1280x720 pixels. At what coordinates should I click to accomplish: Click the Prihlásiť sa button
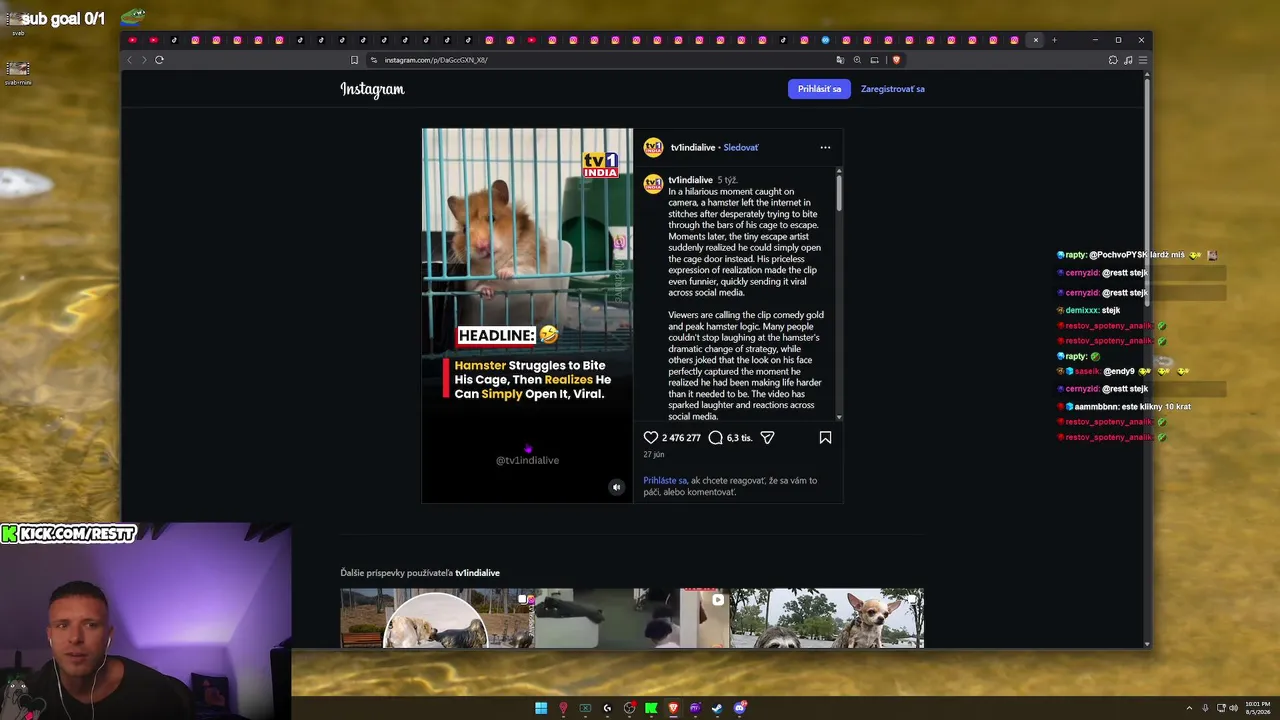click(x=819, y=89)
